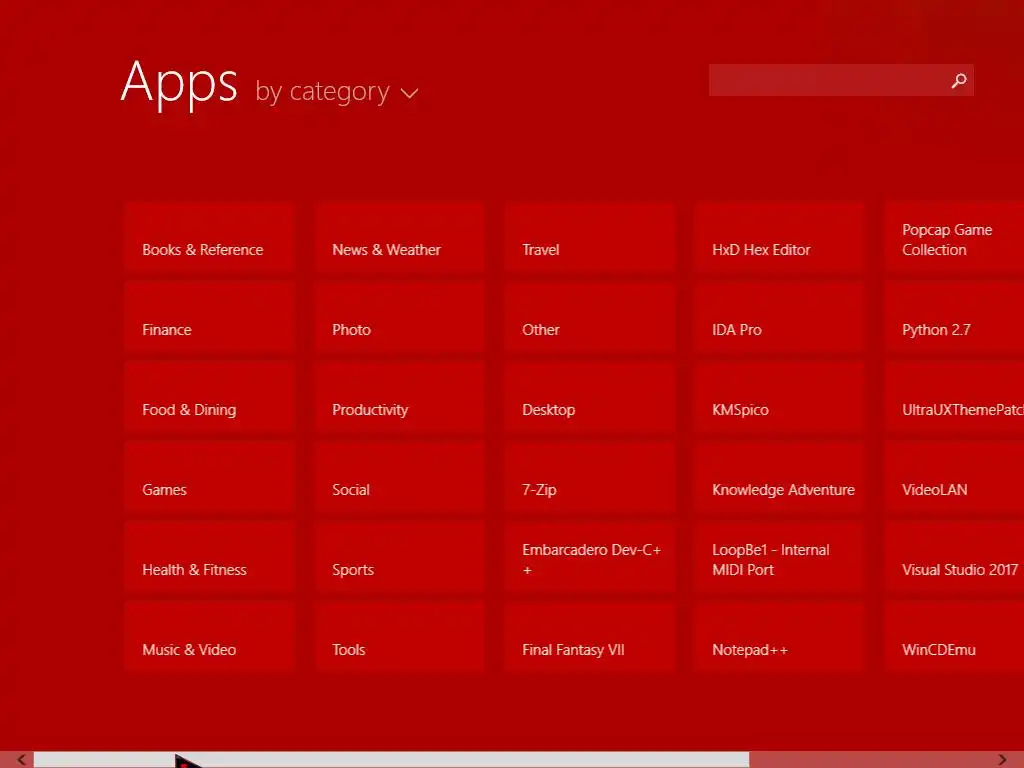Click the search magnifier icon
Viewport: 1024px width, 768px height.
pos(958,80)
